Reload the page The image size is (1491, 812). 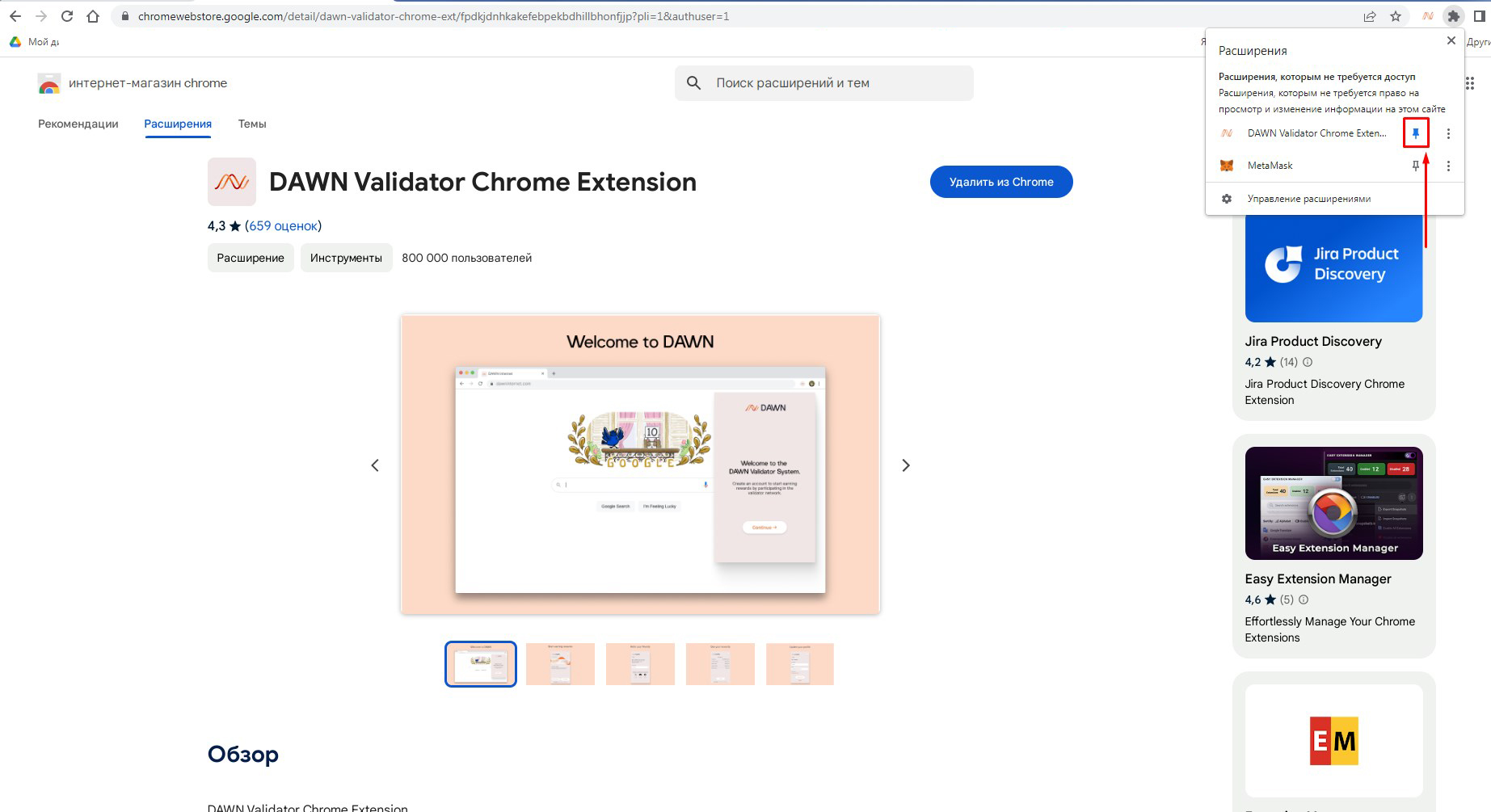(67, 16)
